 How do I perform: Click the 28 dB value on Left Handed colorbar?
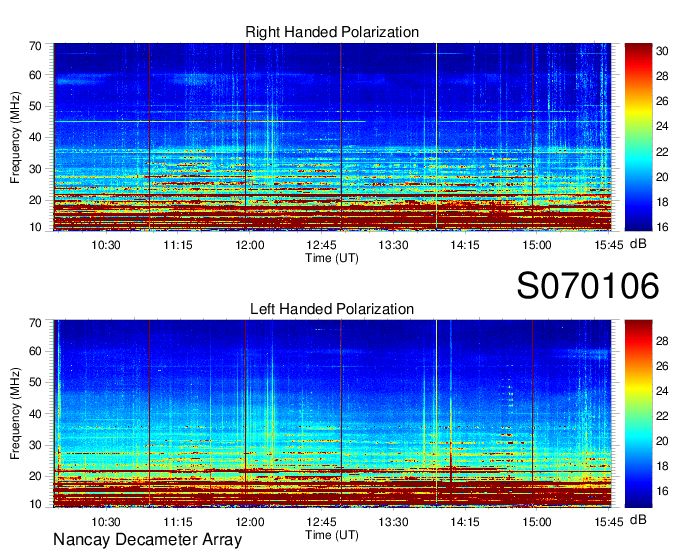(x=662, y=341)
